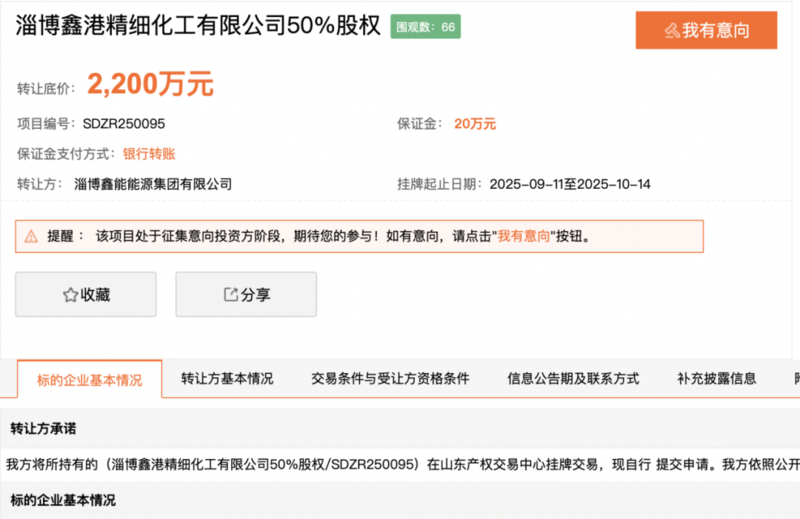Click the gavel icon in 我有意向 button
Viewport: 800px width, 519px height.
click(672, 31)
